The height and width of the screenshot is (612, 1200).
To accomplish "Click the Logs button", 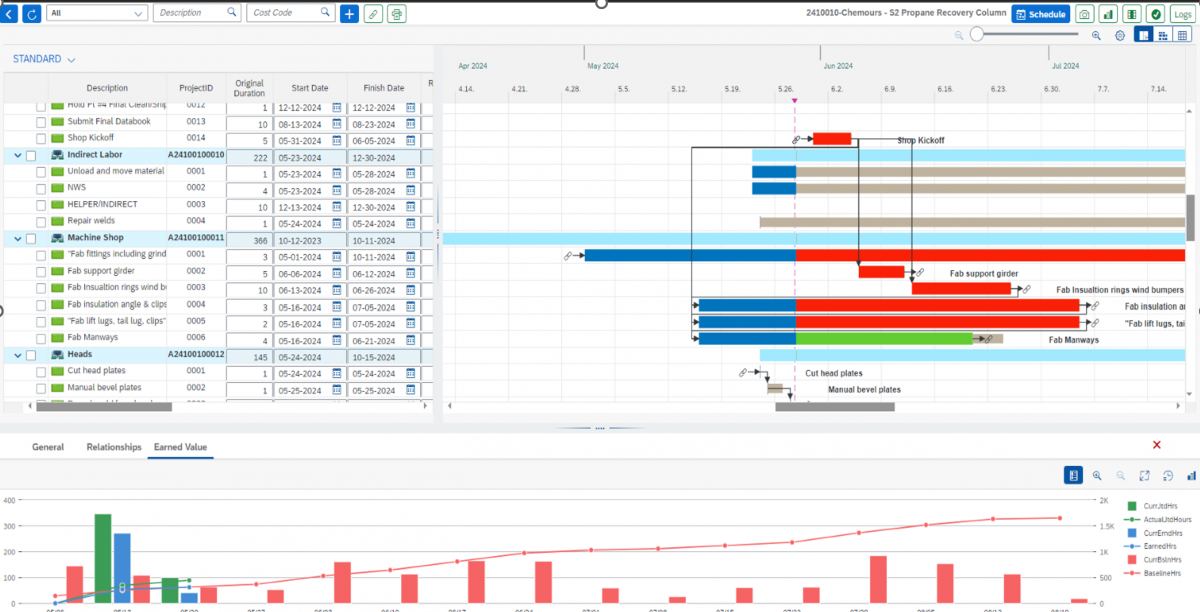I will [1181, 14].
